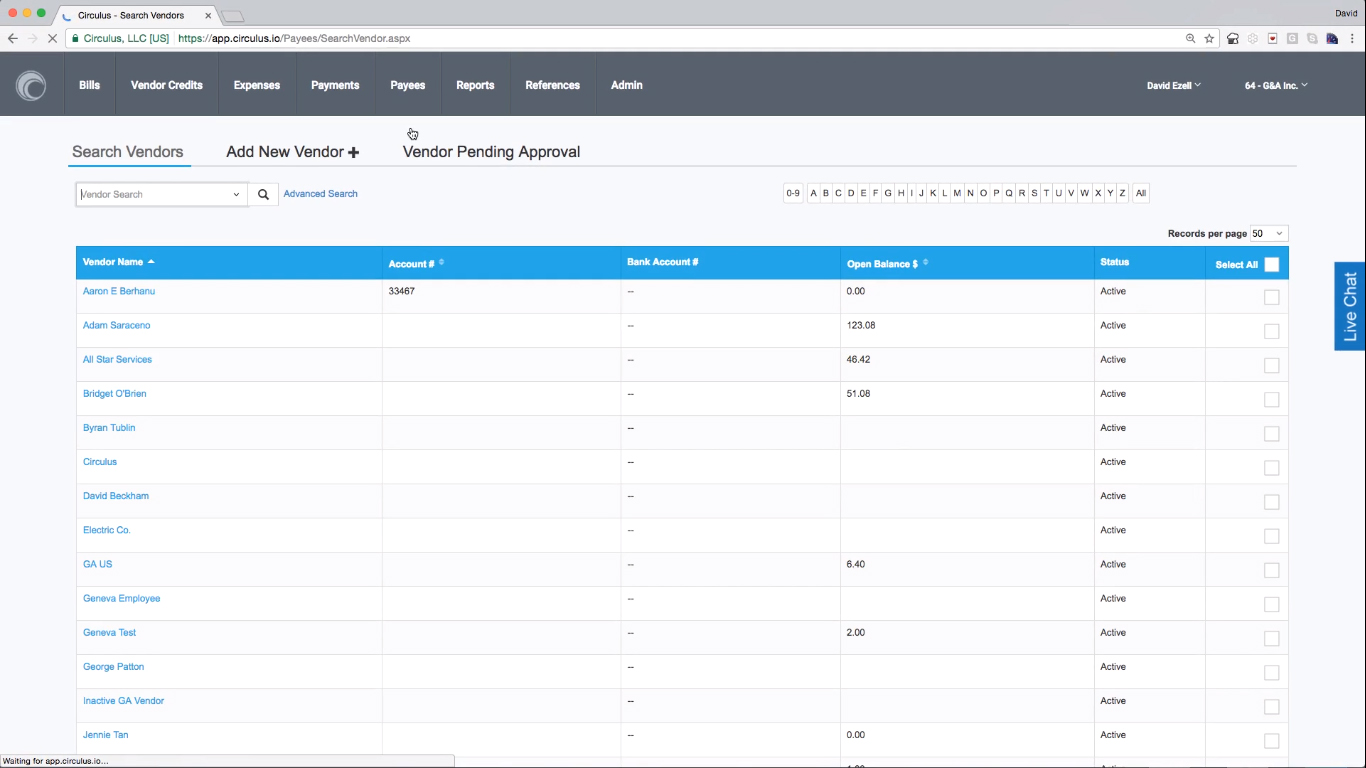Open vendor Electric Co.

coord(107,530)
